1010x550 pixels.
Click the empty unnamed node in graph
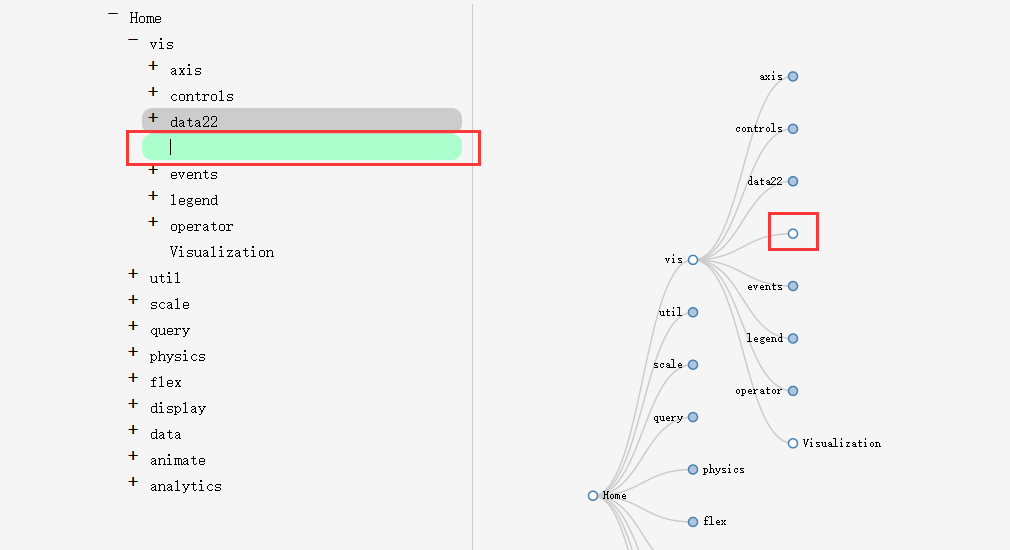(793, 234)
